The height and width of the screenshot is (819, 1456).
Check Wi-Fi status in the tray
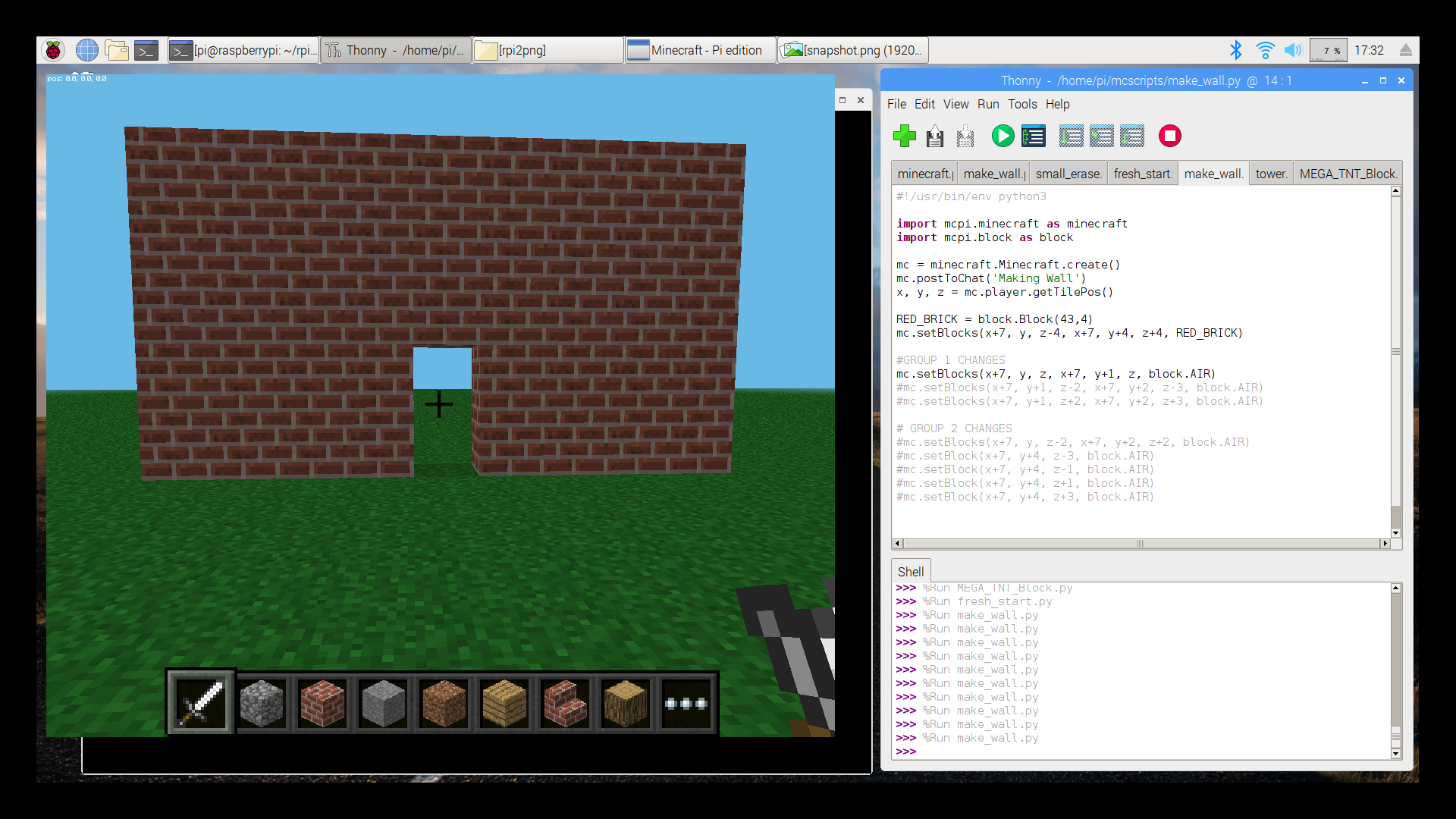click(1265, 49)
